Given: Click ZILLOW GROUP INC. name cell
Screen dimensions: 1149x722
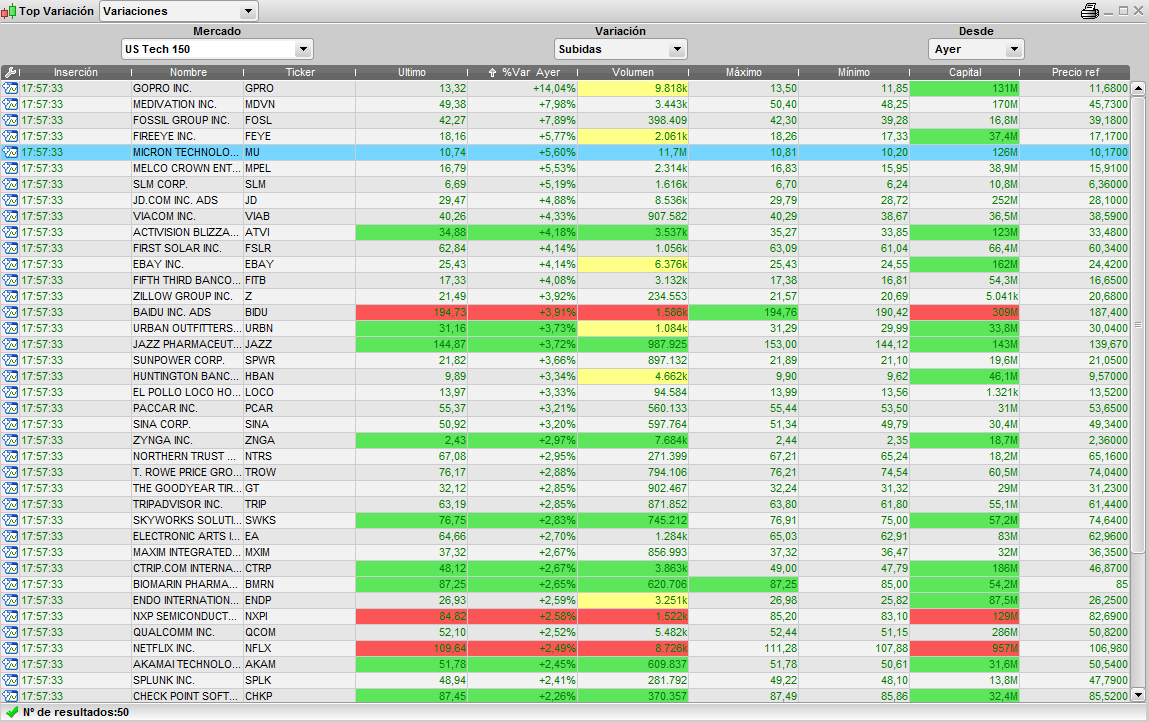Looking at the screenshot, I should coord(188,297).
